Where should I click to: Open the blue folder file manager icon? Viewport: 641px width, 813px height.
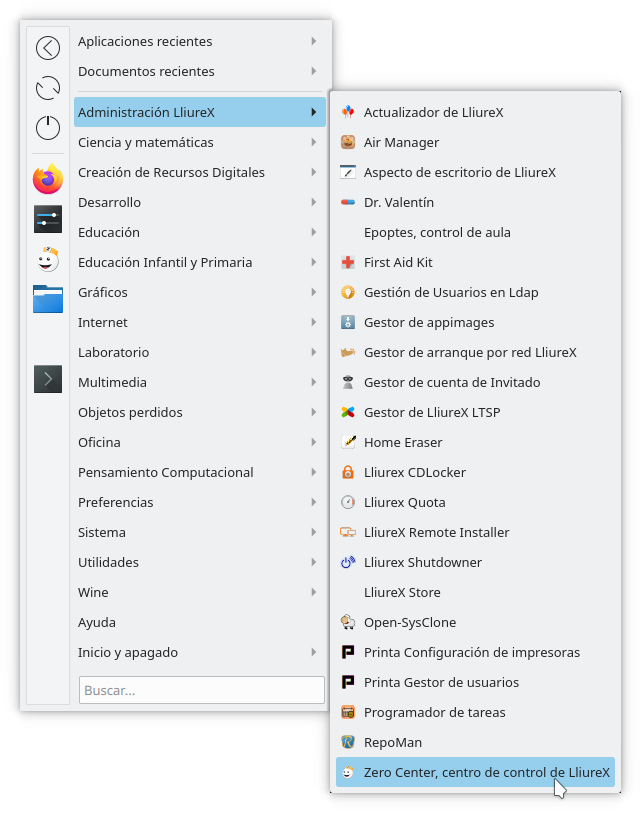point(48,298)
